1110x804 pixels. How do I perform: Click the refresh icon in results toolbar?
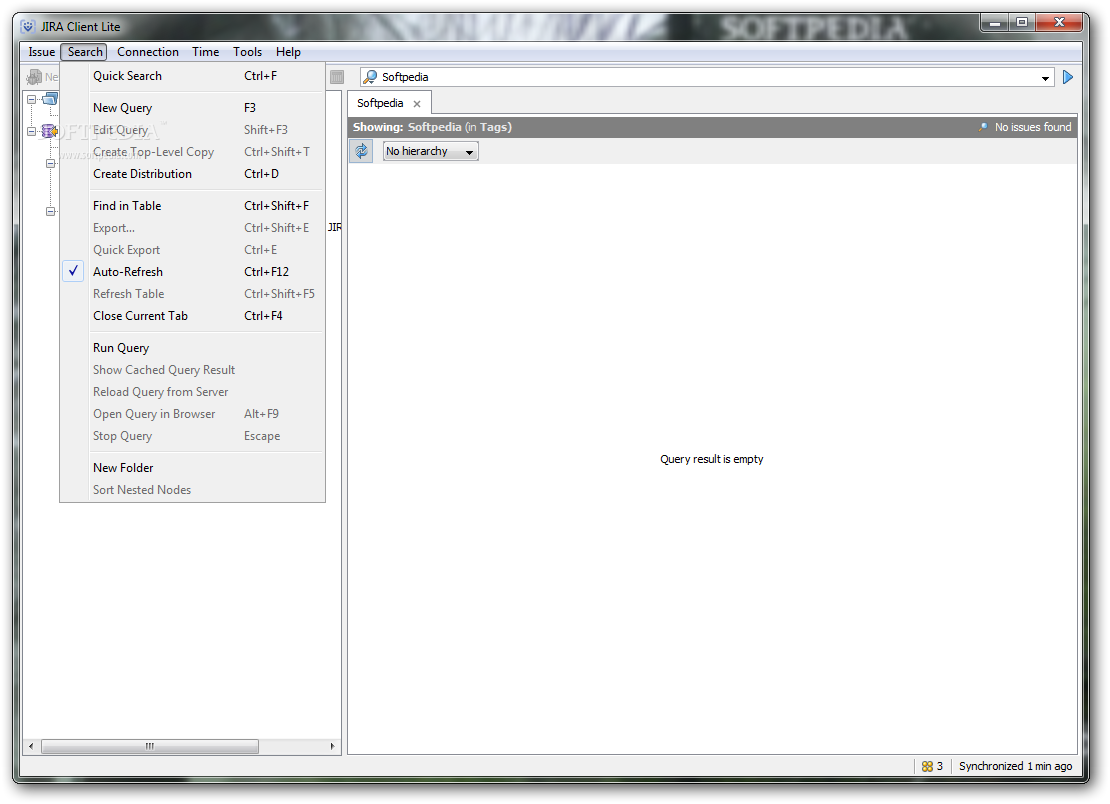click(361, 151)
